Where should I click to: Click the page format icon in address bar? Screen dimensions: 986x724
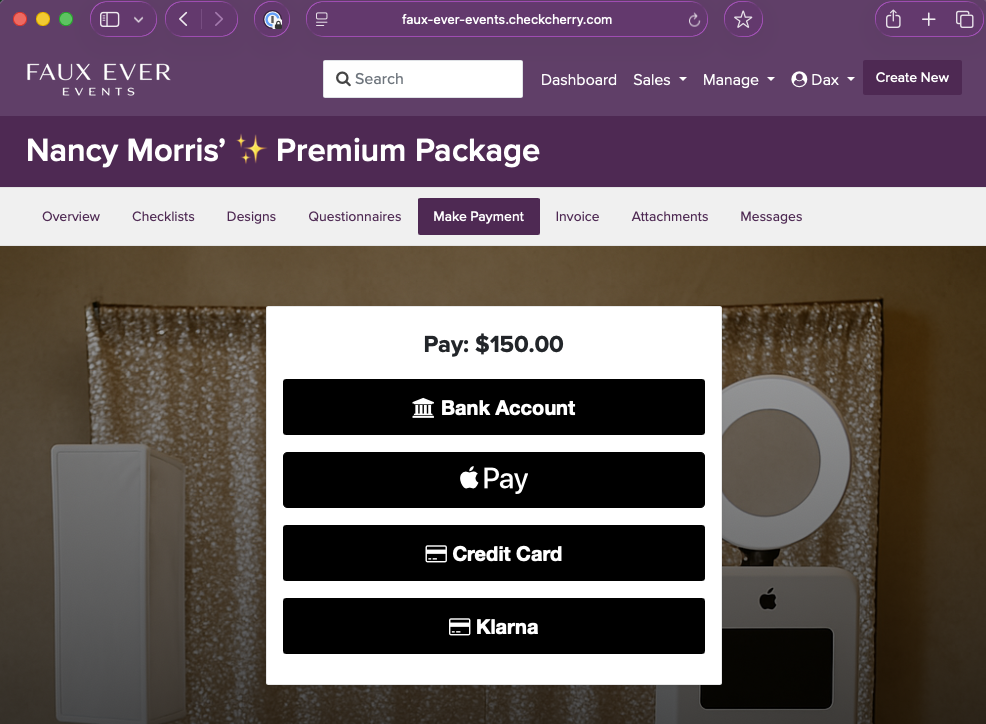321,19
